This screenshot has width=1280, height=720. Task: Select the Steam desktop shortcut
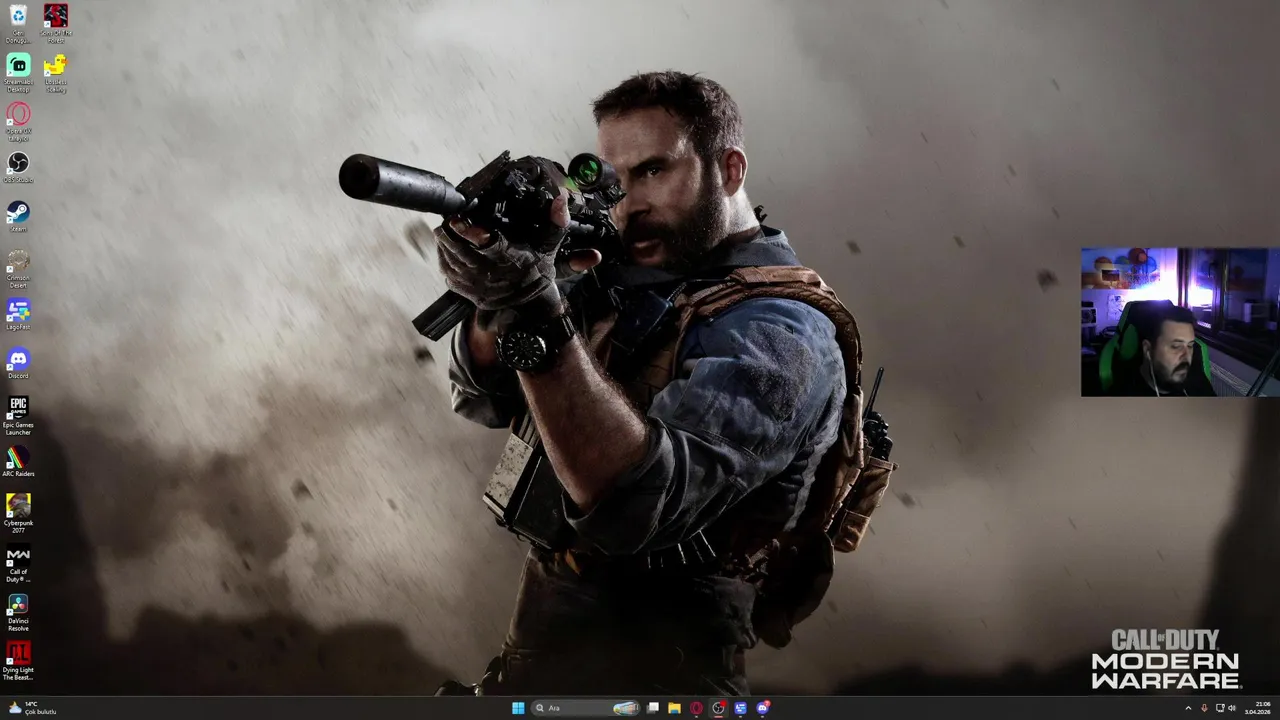click(x=18, y=216)
